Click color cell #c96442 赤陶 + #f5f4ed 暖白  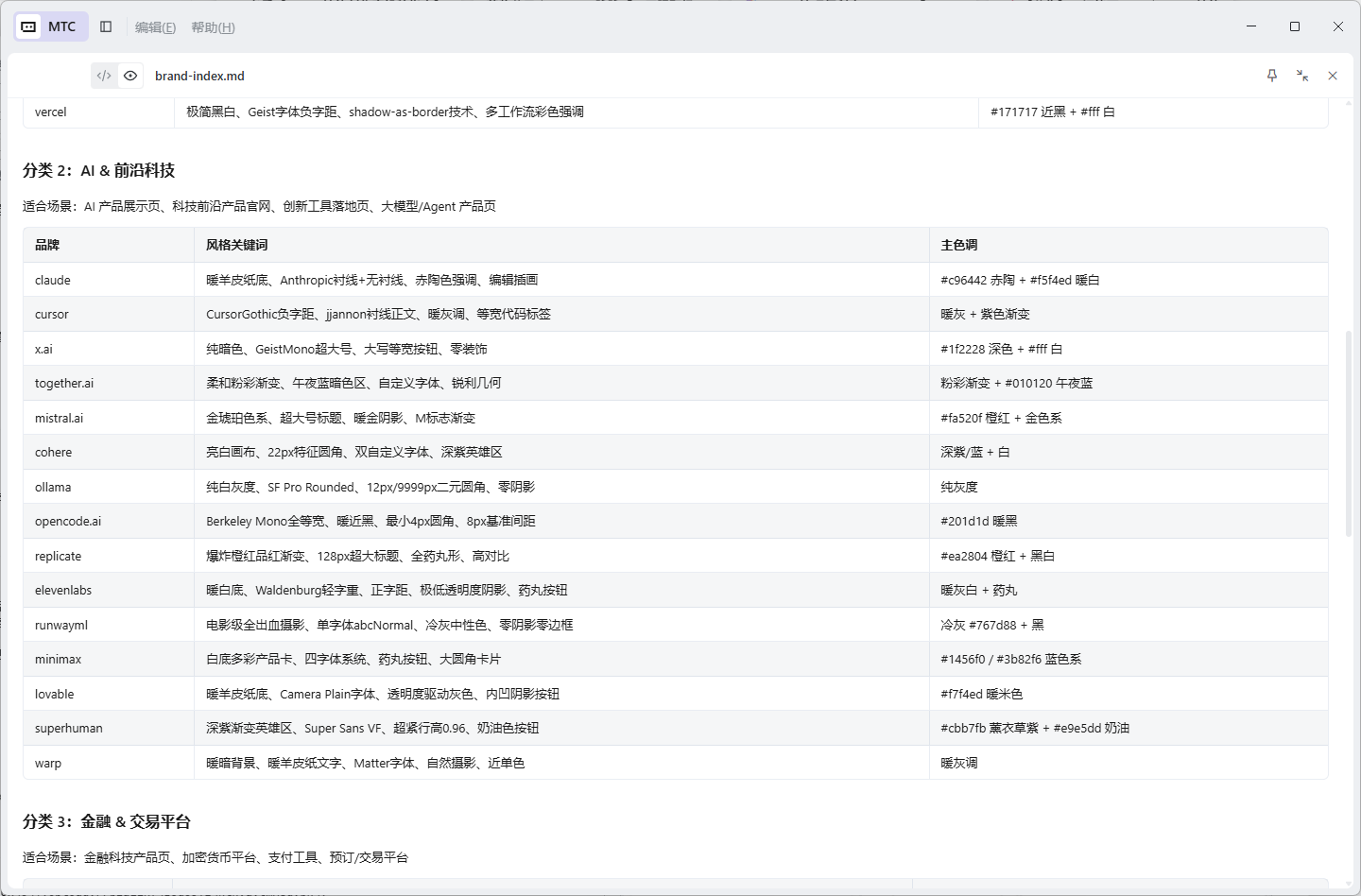tap(1128, 280)
